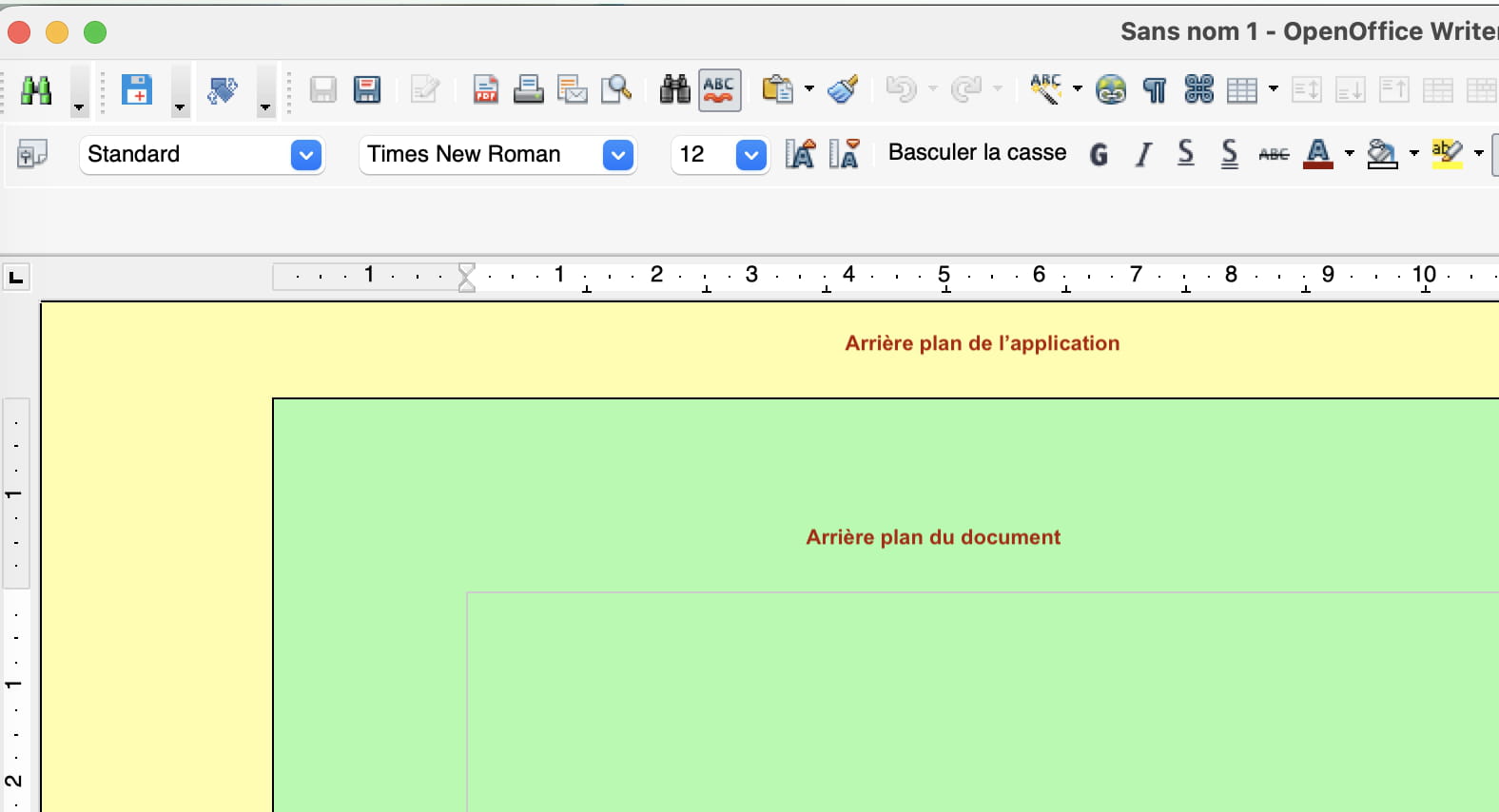Open the highlighting color dropdown arrow

(1478, 153)
